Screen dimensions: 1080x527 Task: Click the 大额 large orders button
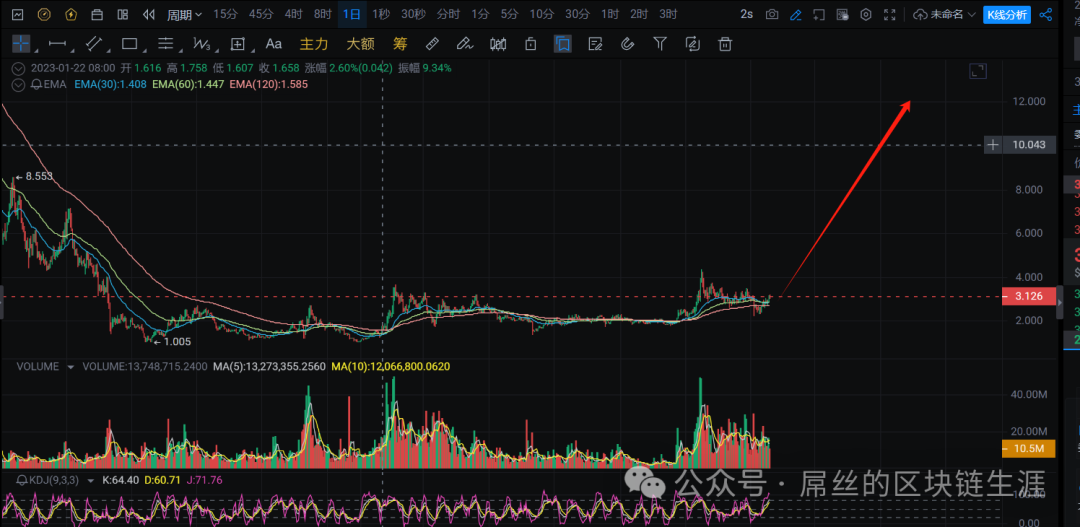[360, 44]
